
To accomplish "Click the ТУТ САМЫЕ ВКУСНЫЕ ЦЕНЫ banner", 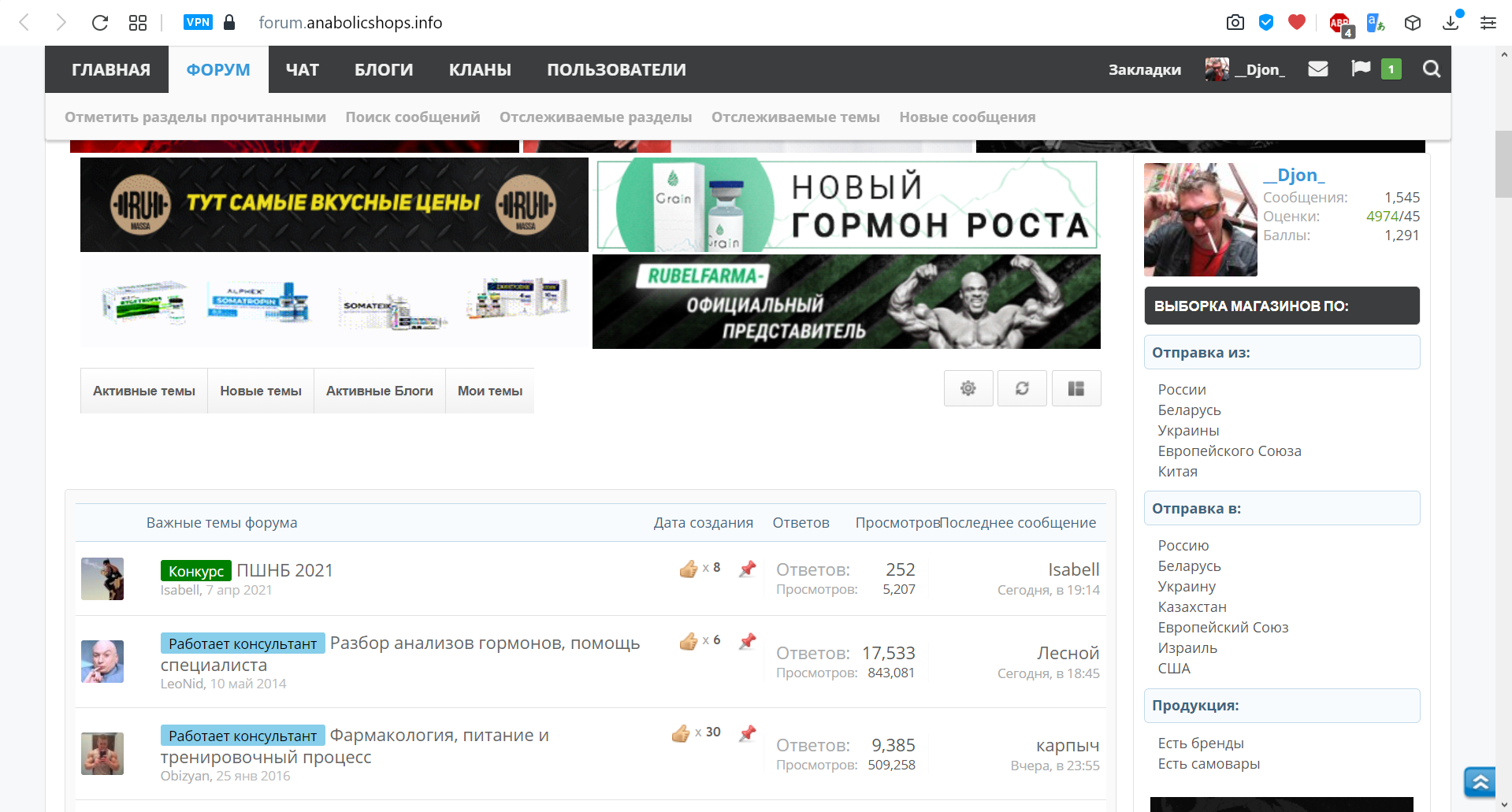I will pos(334,205).
